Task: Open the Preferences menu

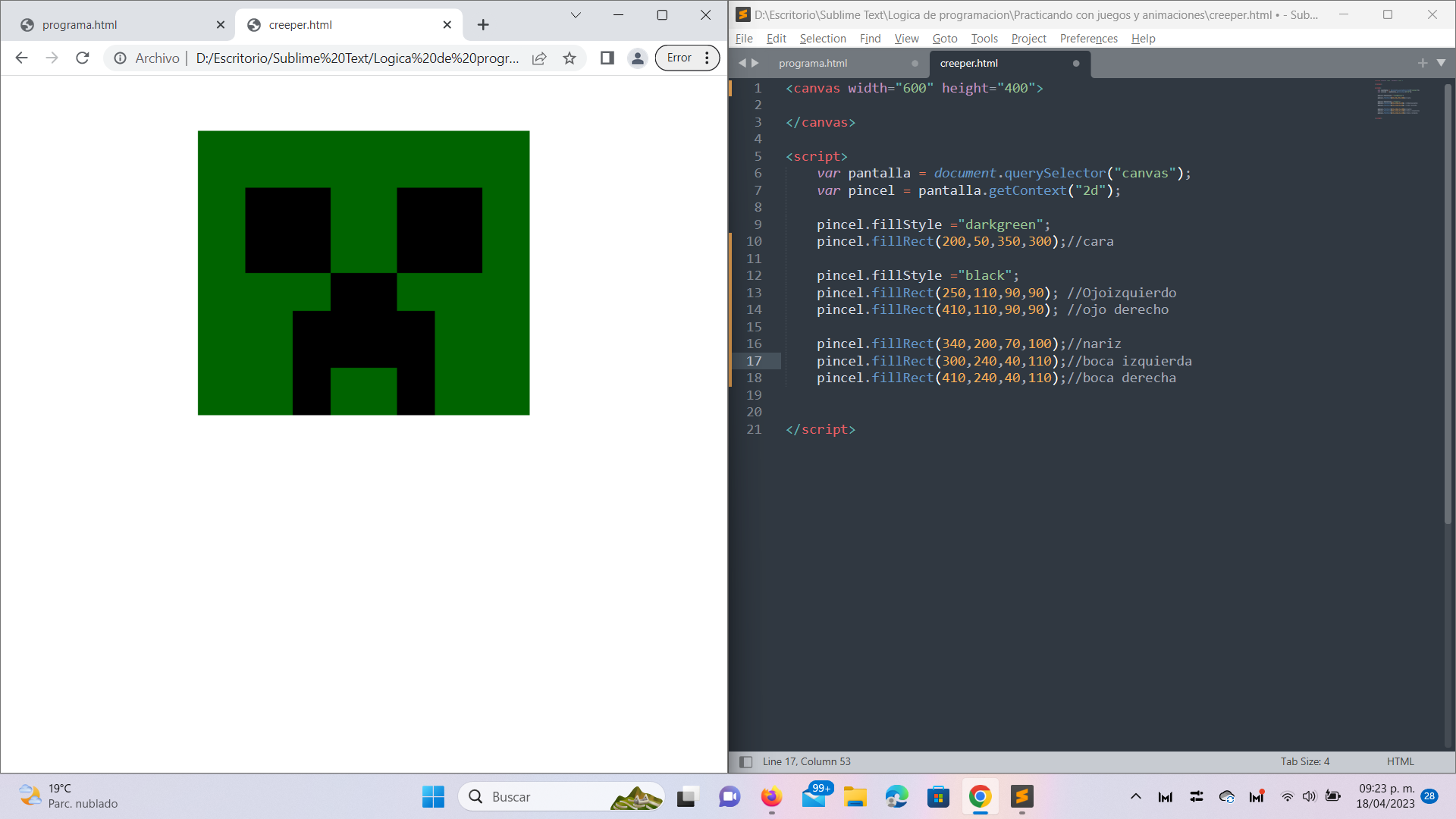Action: (1088, 39)
